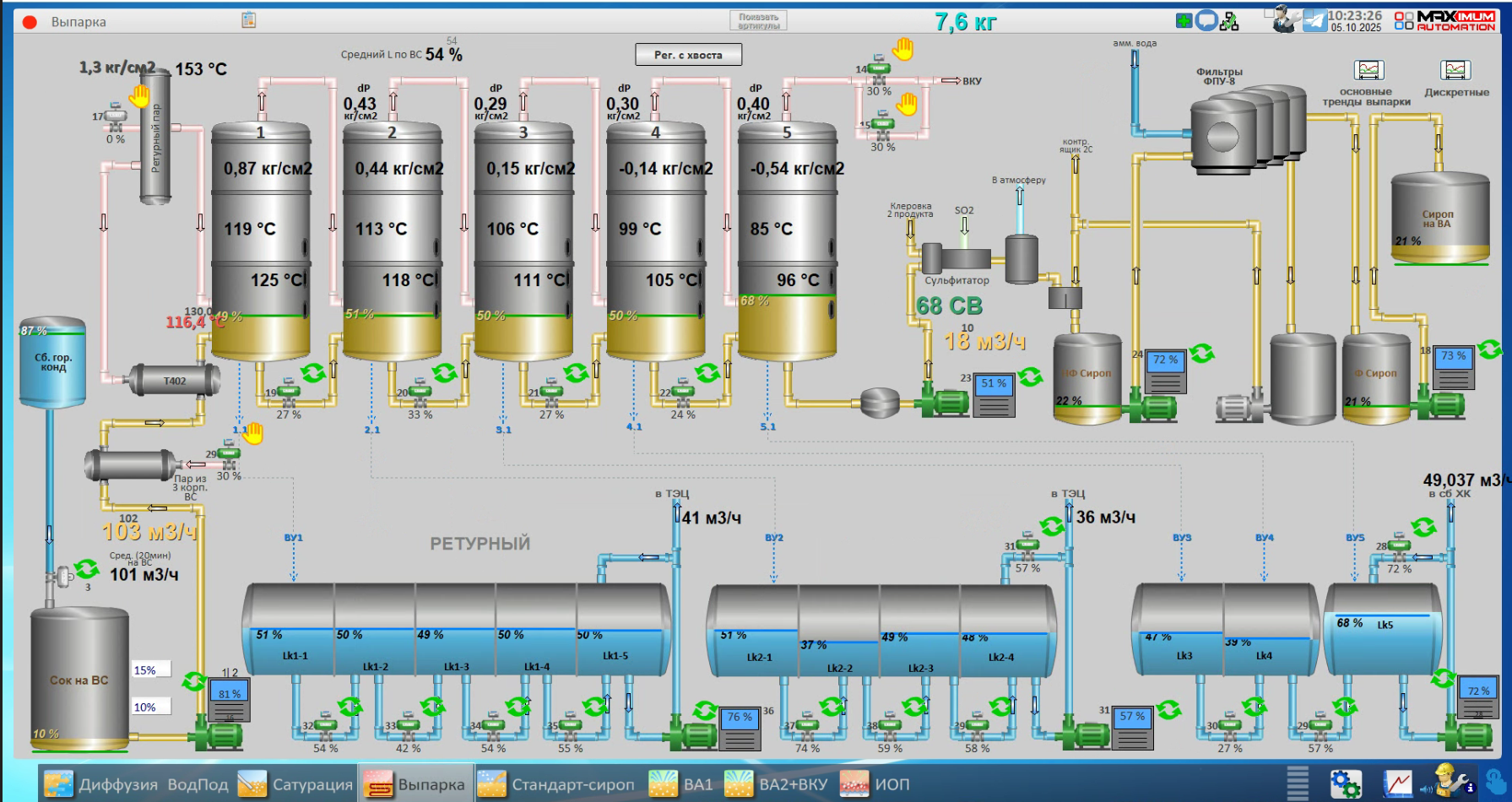Toggle the checkbox beside the operator icon
The image size is (1512, 802).
(x=1269, y=14)
